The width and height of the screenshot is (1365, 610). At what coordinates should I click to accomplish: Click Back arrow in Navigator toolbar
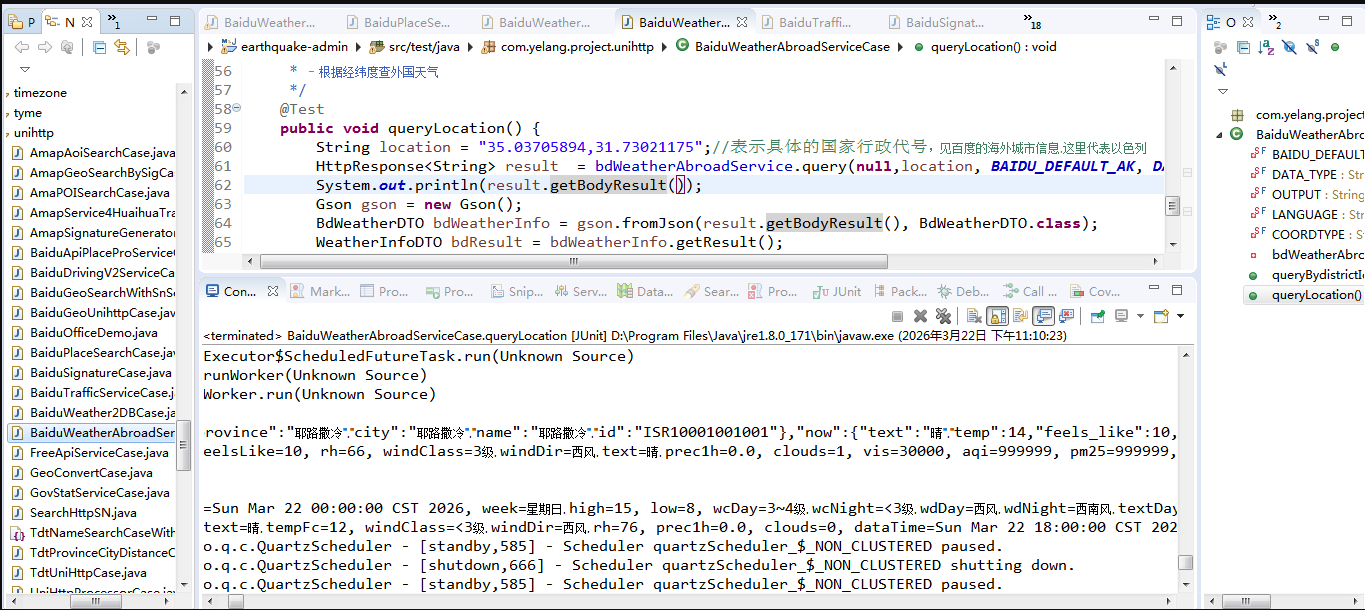(x=21, y=47)
